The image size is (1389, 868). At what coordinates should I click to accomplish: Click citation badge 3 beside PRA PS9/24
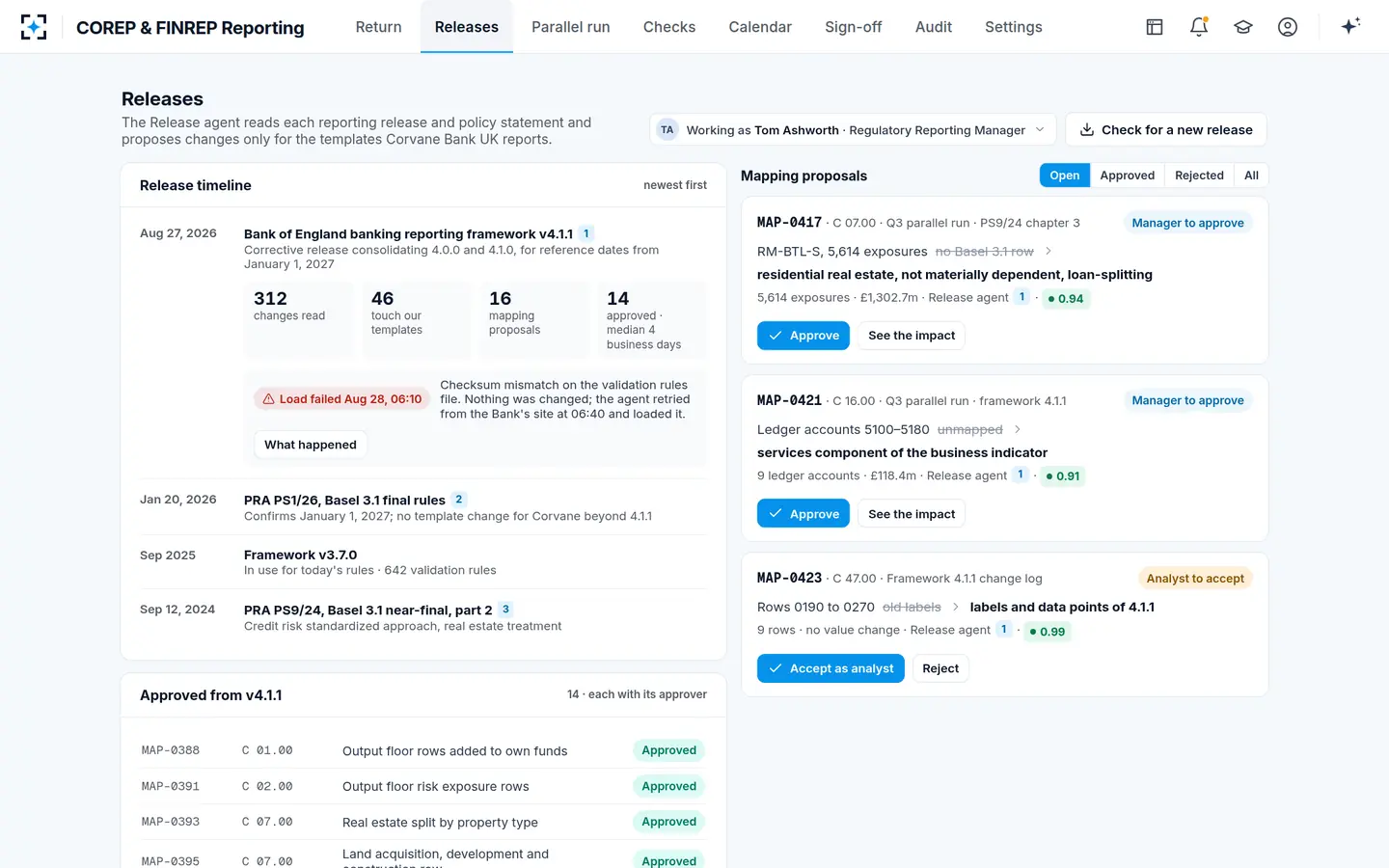coord(505,610)
